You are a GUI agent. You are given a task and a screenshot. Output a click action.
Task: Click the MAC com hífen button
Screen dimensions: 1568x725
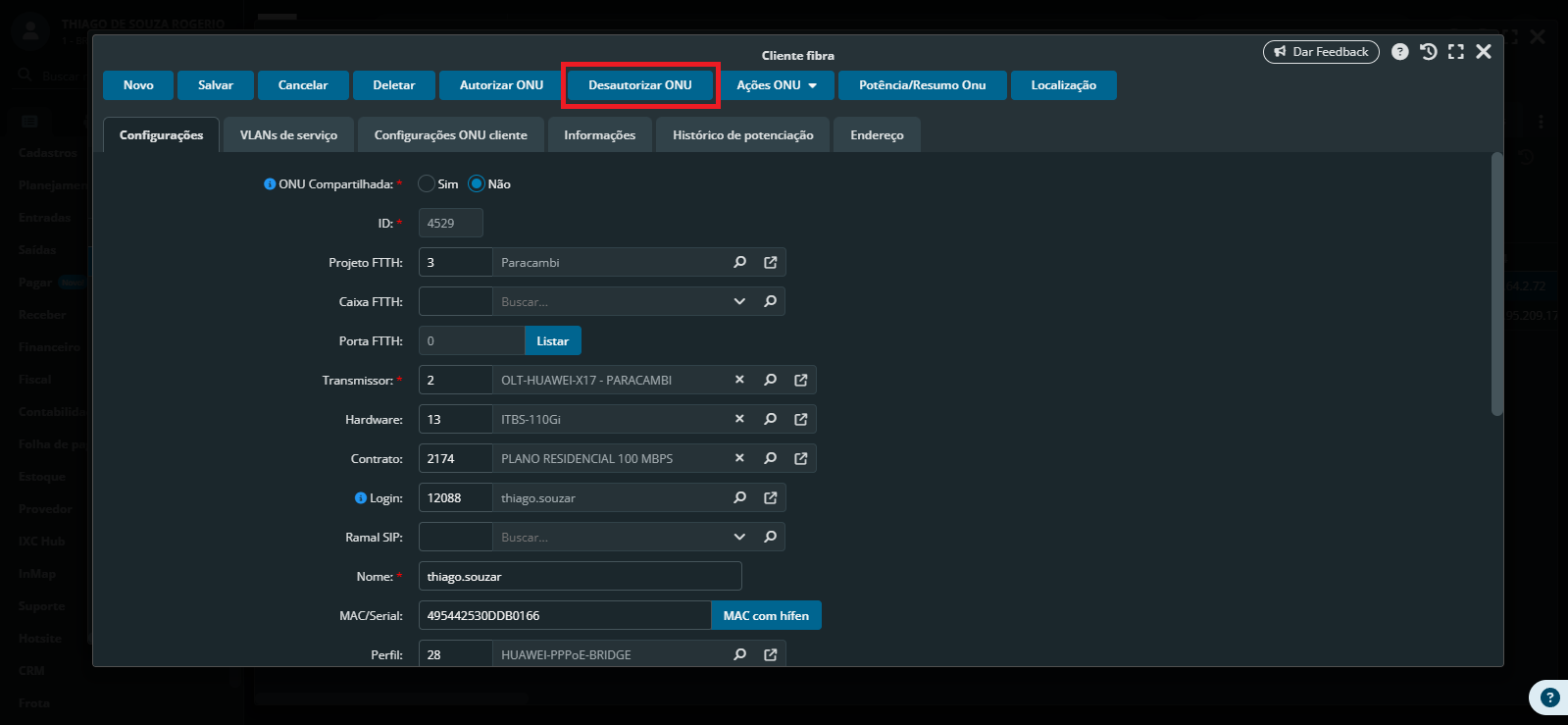[x=766, y=615]
